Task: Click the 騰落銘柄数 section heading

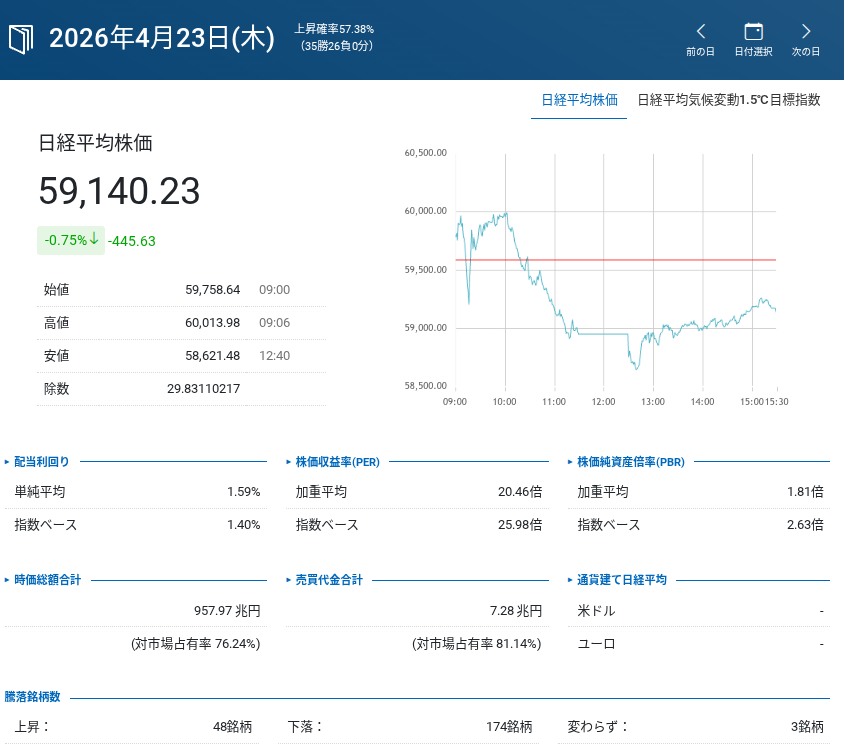Action: coord(33,697)
